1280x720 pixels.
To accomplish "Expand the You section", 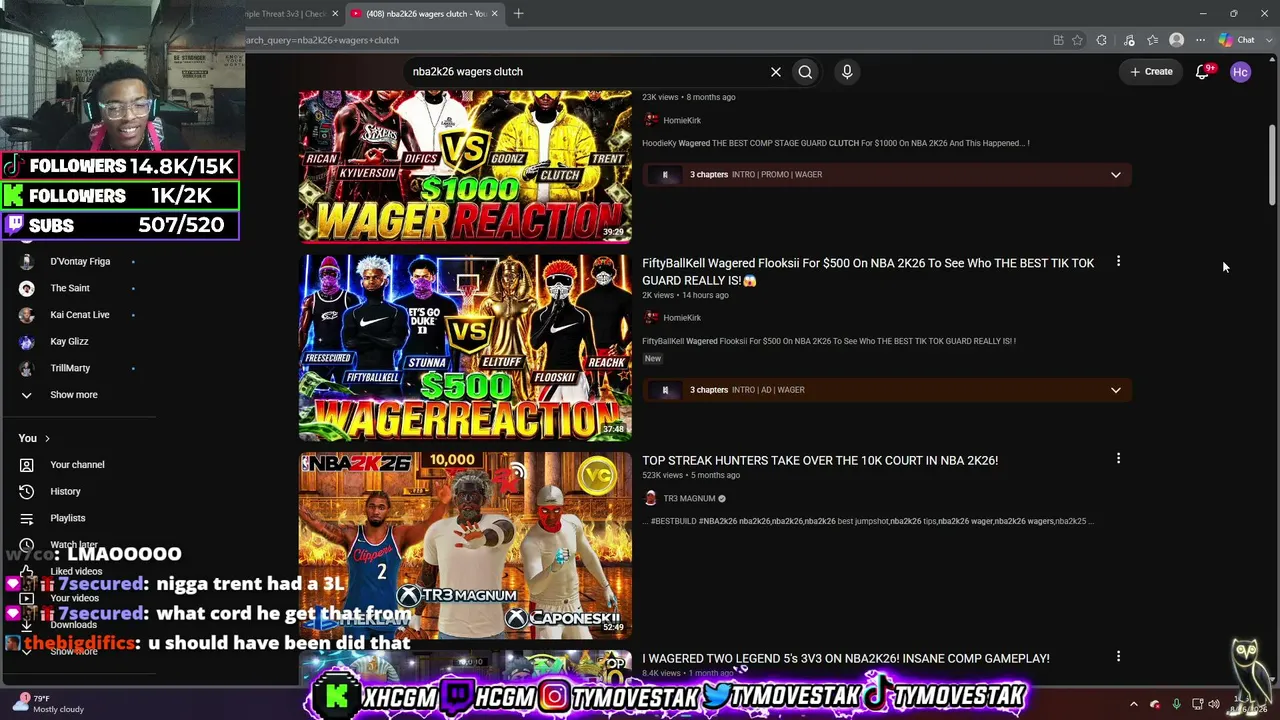I will tap(34, 438).
